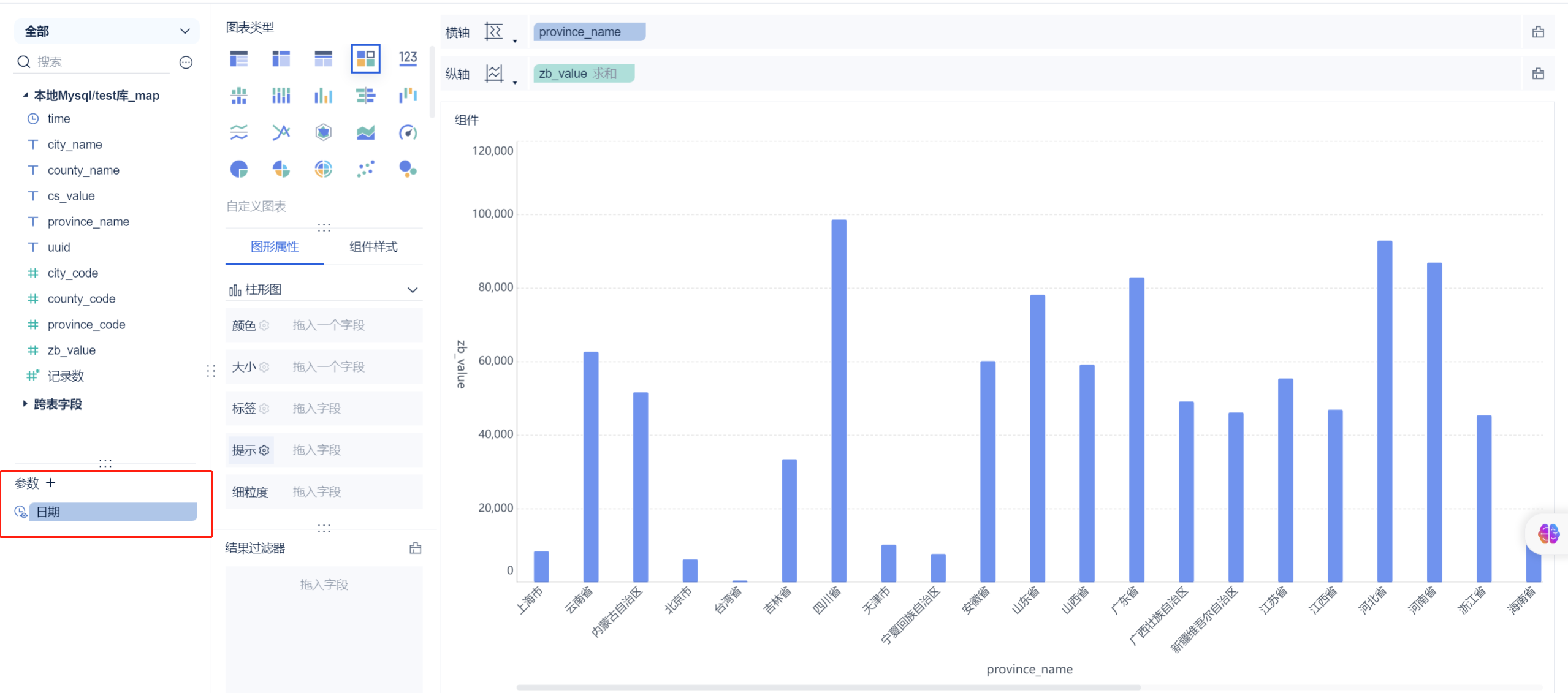Image resolution: width=1568 pixels, height=693 pixels.
Task: Select the uuid field
Action: pos(59,248)
